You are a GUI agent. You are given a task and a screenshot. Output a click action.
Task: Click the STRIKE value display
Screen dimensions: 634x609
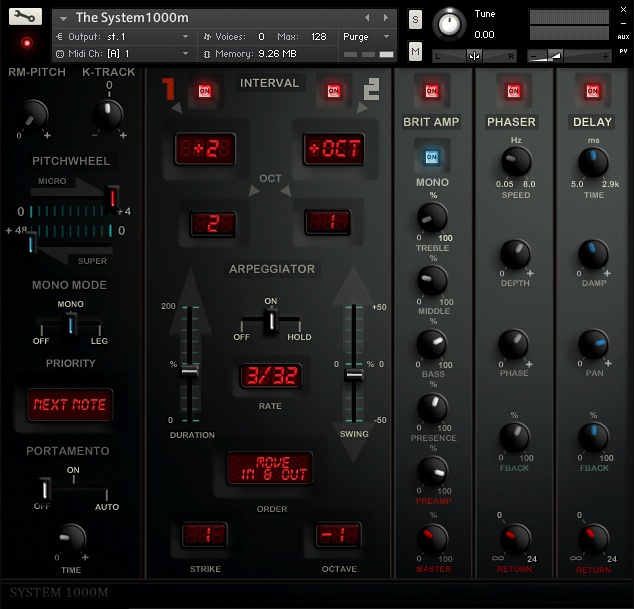pyautogui.click(x=205, y=535)
